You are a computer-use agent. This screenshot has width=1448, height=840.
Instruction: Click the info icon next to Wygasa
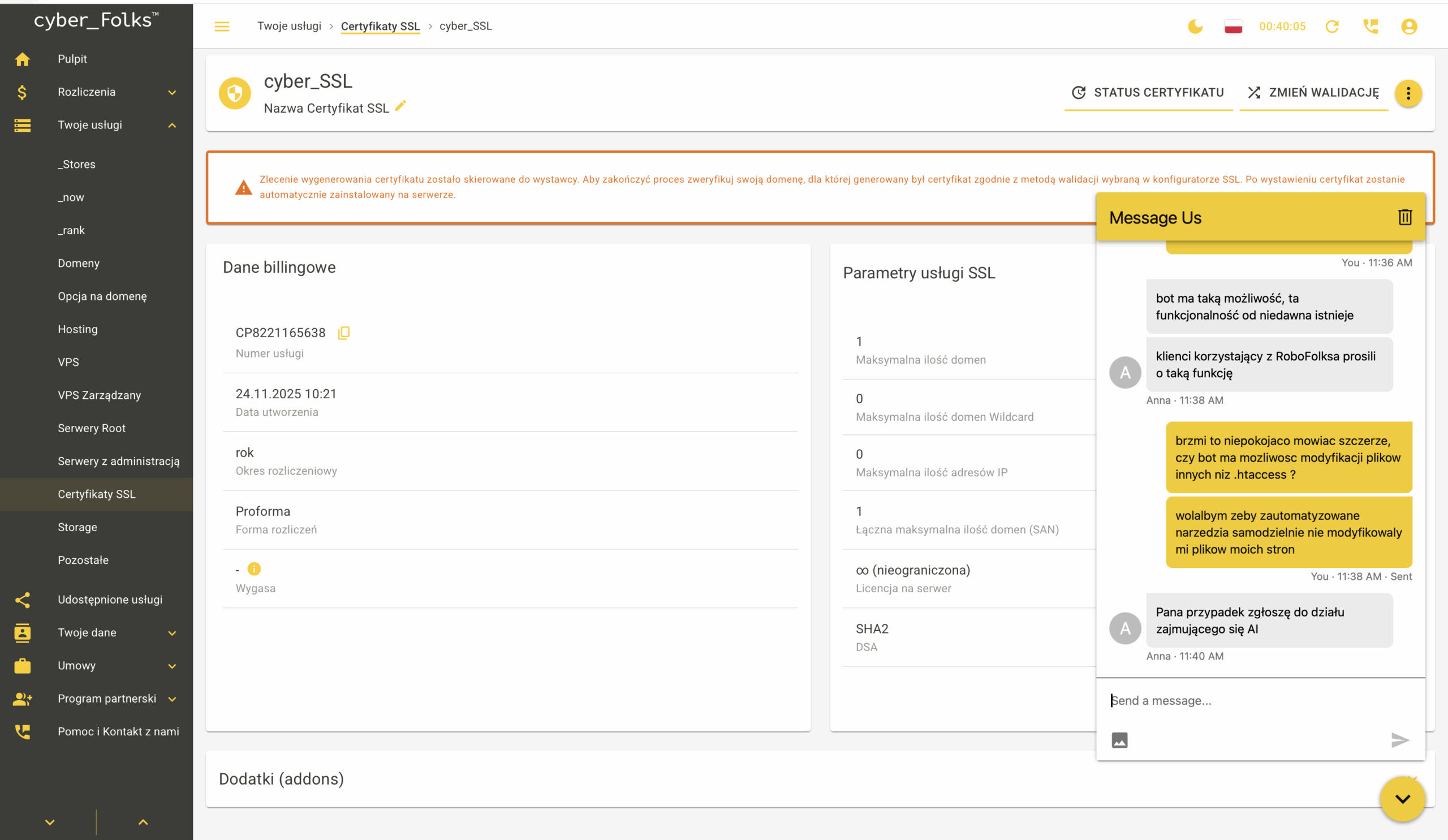(254, 569)
